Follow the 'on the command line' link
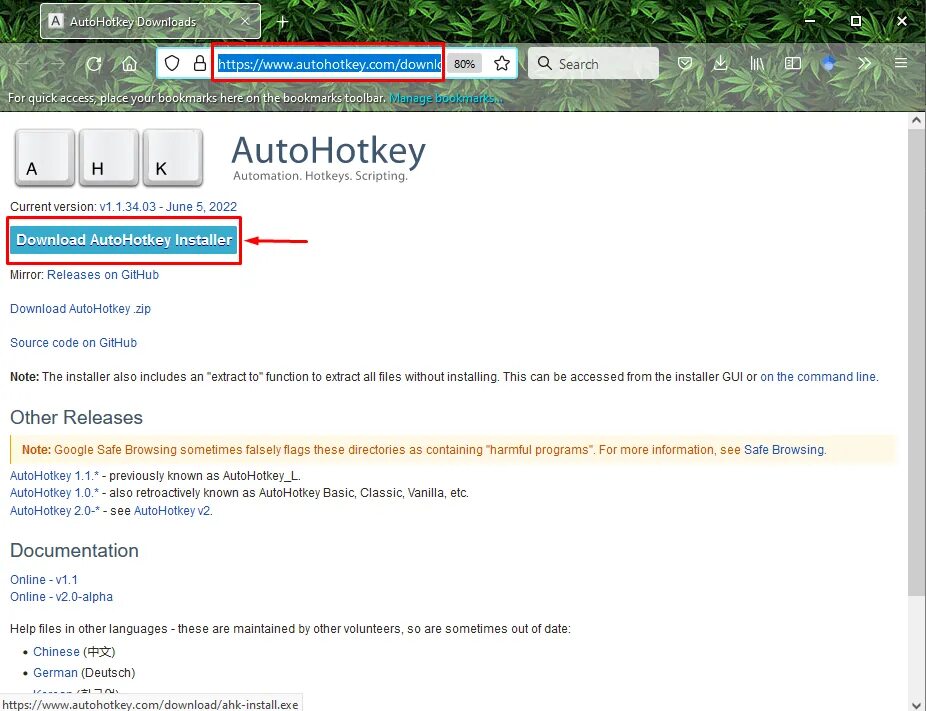The height and width of the screenshot is (711, 926). pyautogui.click(x=818, y=377)
